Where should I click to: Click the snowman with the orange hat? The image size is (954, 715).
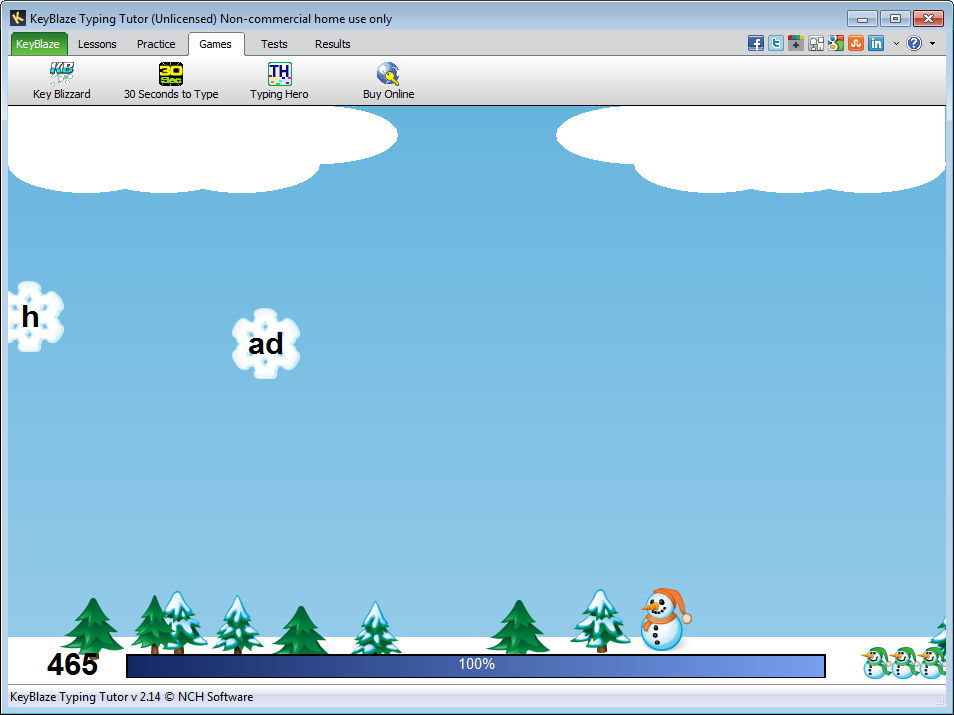coord(663,620)
